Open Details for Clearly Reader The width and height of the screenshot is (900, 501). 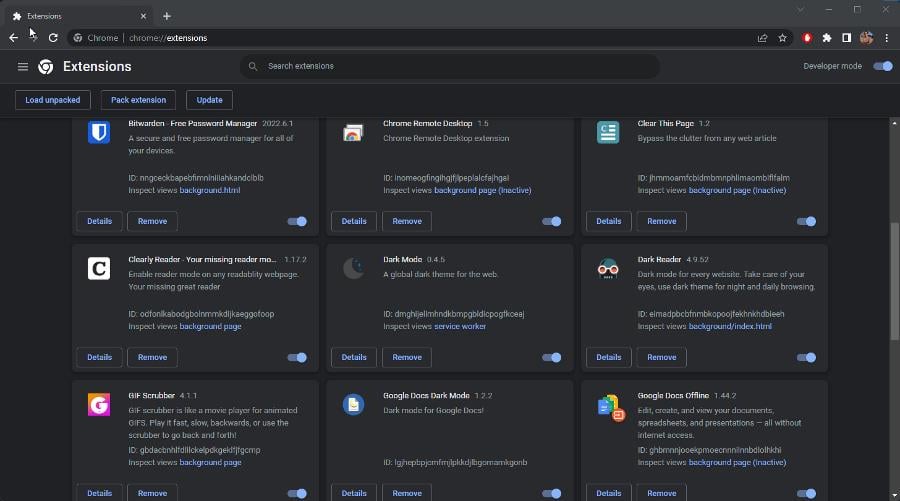(99, 358)
